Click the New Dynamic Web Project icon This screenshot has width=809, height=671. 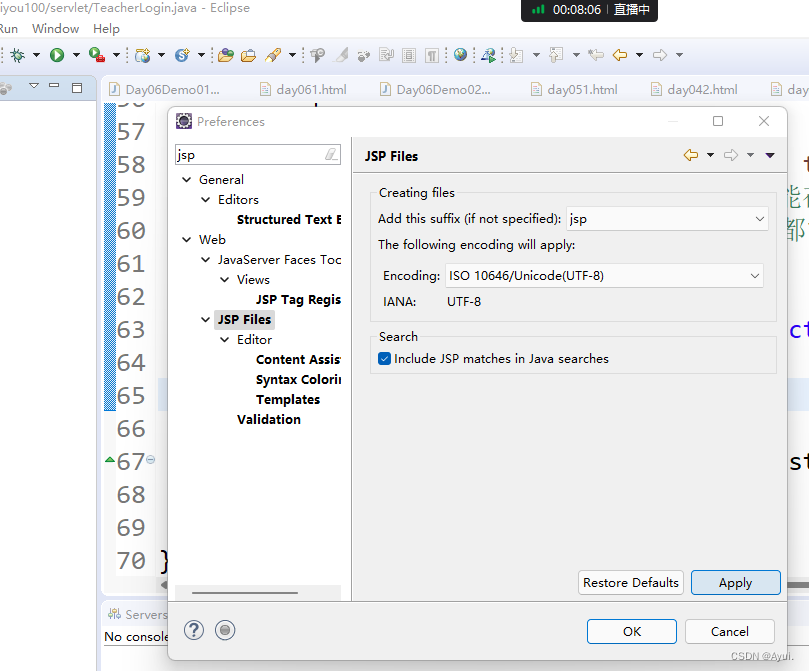point(143,55)
